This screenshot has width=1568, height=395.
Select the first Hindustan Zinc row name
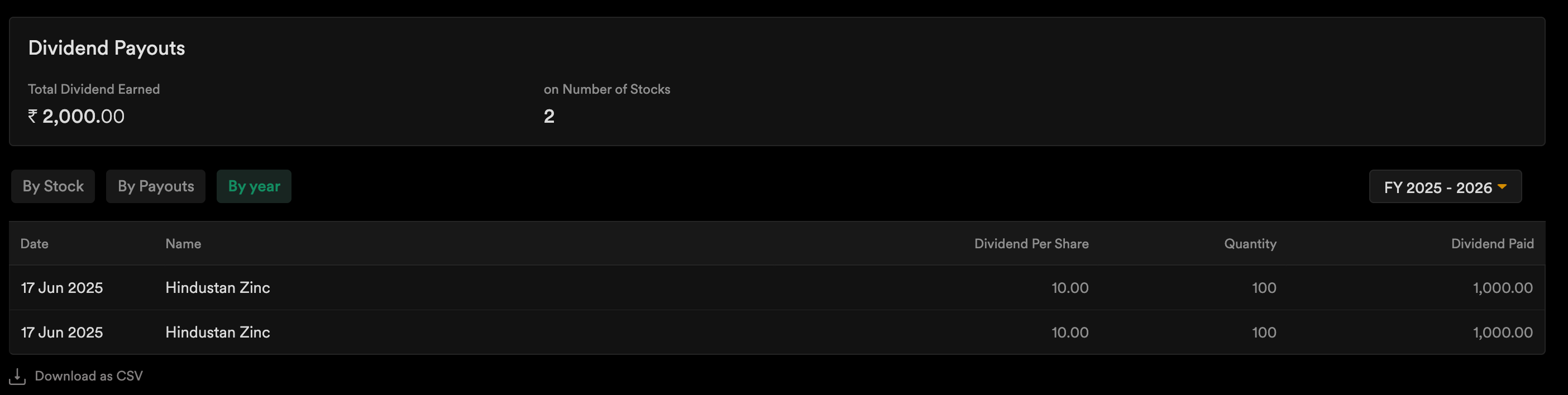(217, 287)
